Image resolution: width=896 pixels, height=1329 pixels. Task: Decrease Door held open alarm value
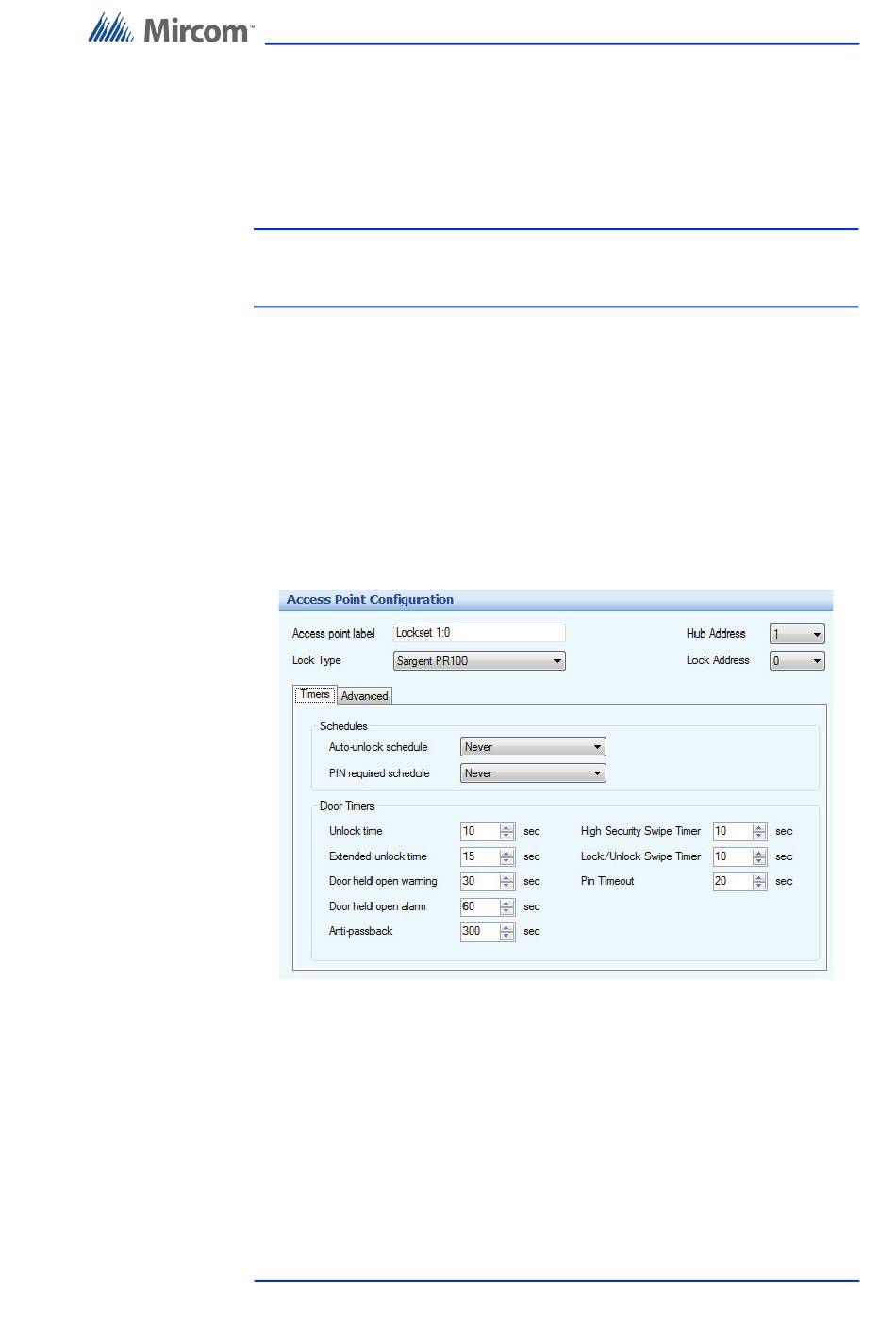tap(507, 911)
